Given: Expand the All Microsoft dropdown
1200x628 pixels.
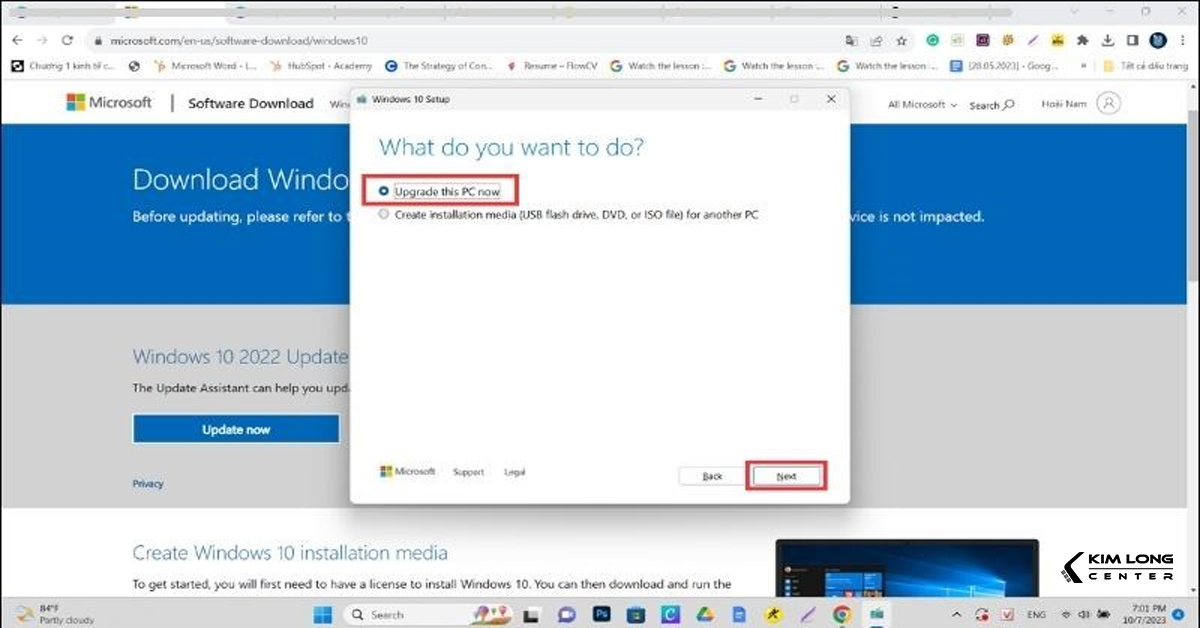Looking at the screenshot, I should coord(918,103).
